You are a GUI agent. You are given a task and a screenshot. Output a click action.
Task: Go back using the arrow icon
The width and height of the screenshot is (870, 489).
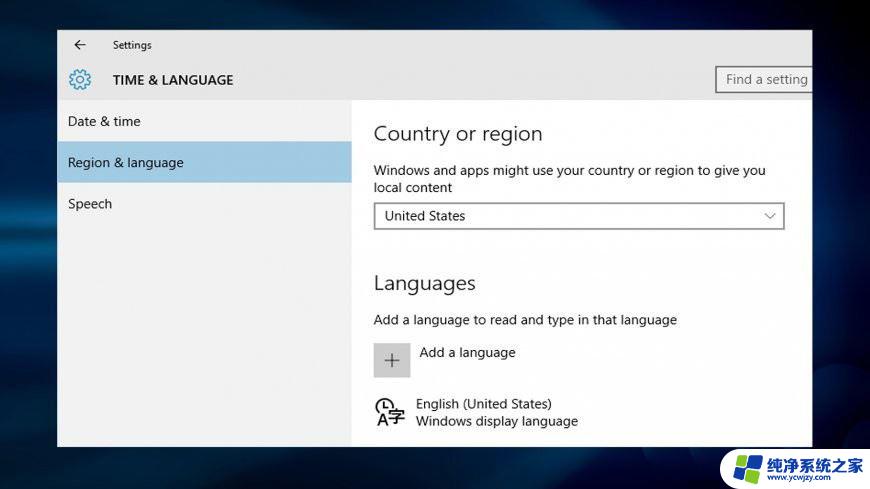pos(80,45)
